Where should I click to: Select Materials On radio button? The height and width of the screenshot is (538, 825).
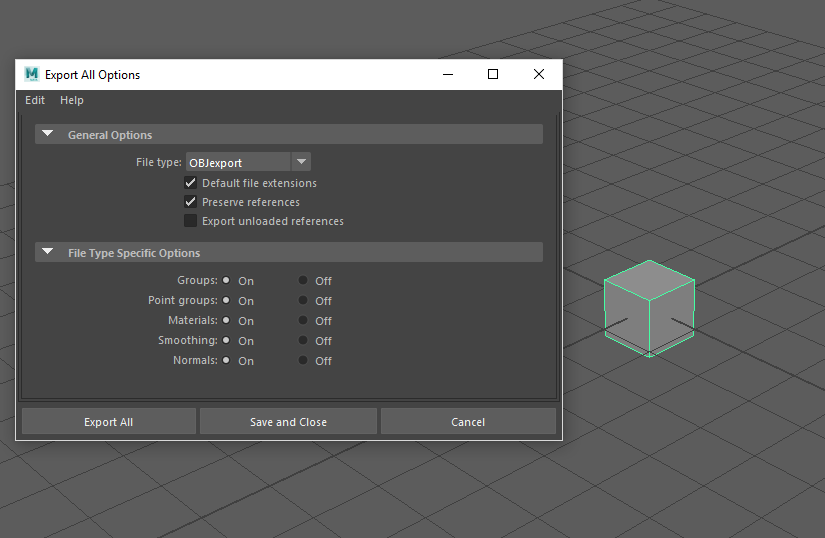click(x=226, y=320)
